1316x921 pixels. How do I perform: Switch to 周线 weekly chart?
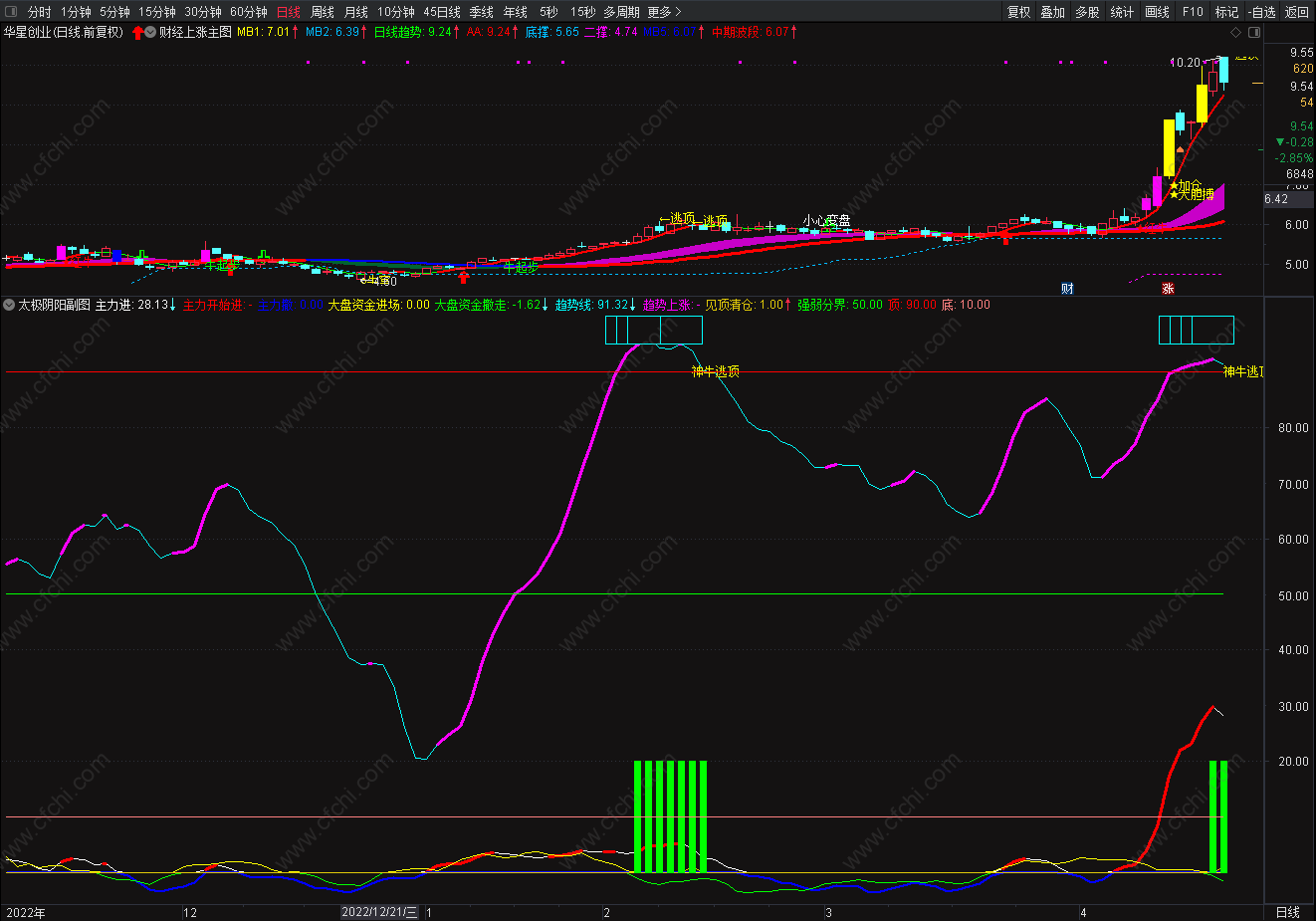coord(322,12)
